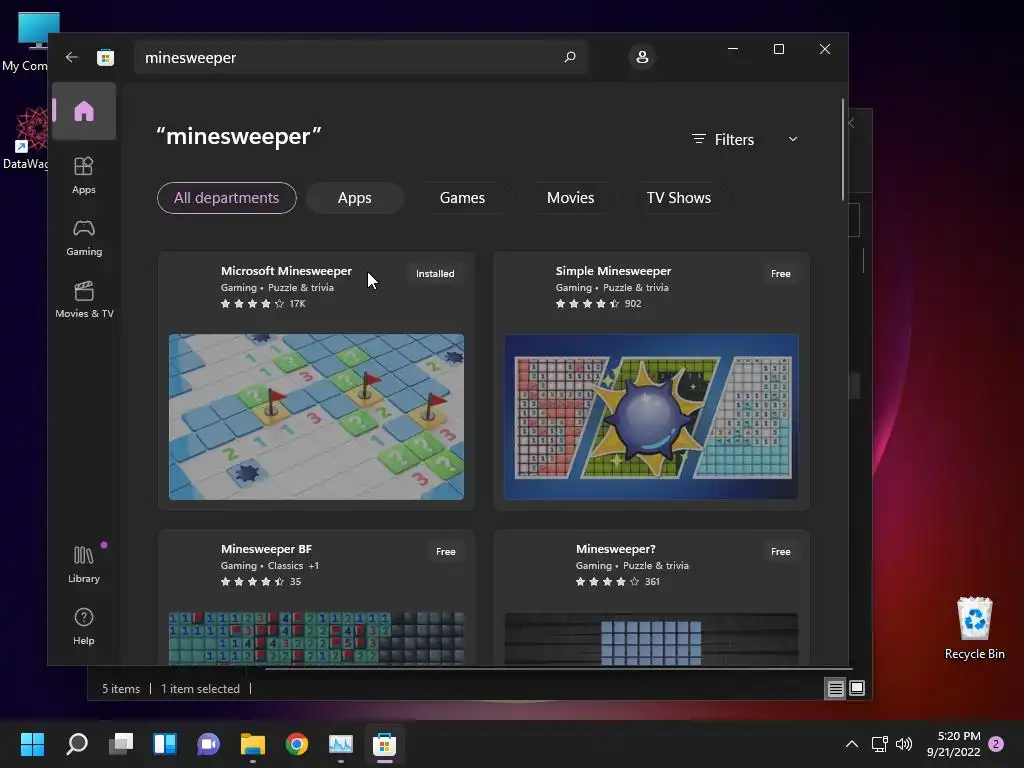Select the Recycle Bin desktop icon
Image resolution: width=1024 pixels, height=768 pixels.
click(x=974, y=628)
